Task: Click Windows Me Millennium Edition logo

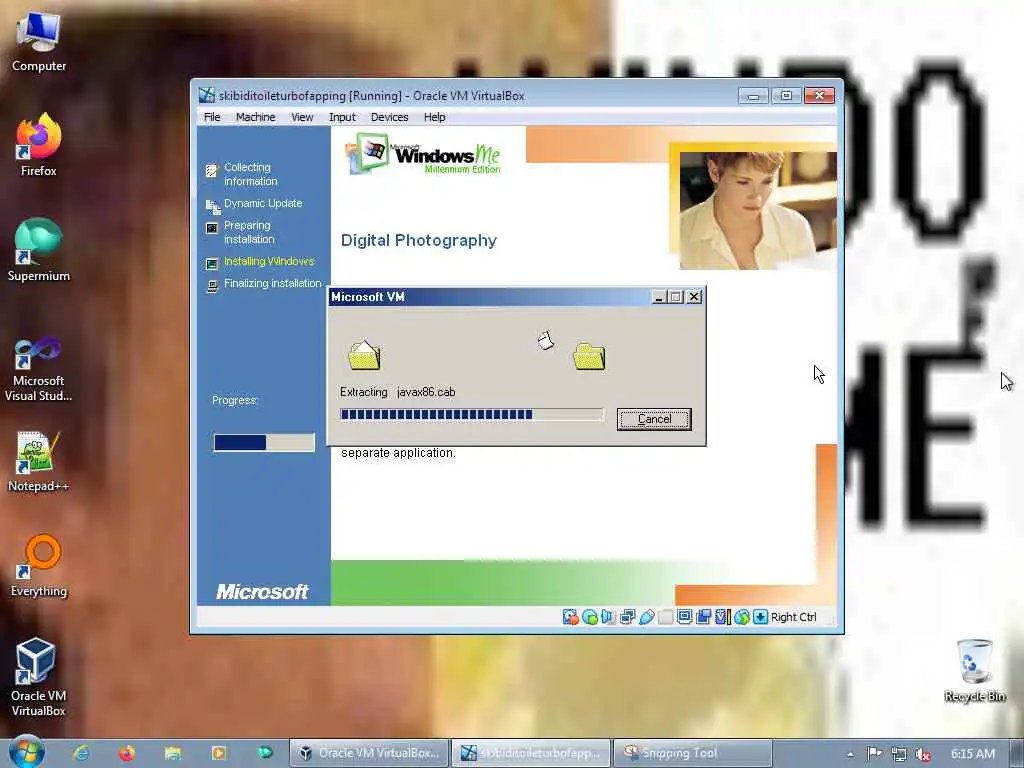Action: [x=423, y=154]
